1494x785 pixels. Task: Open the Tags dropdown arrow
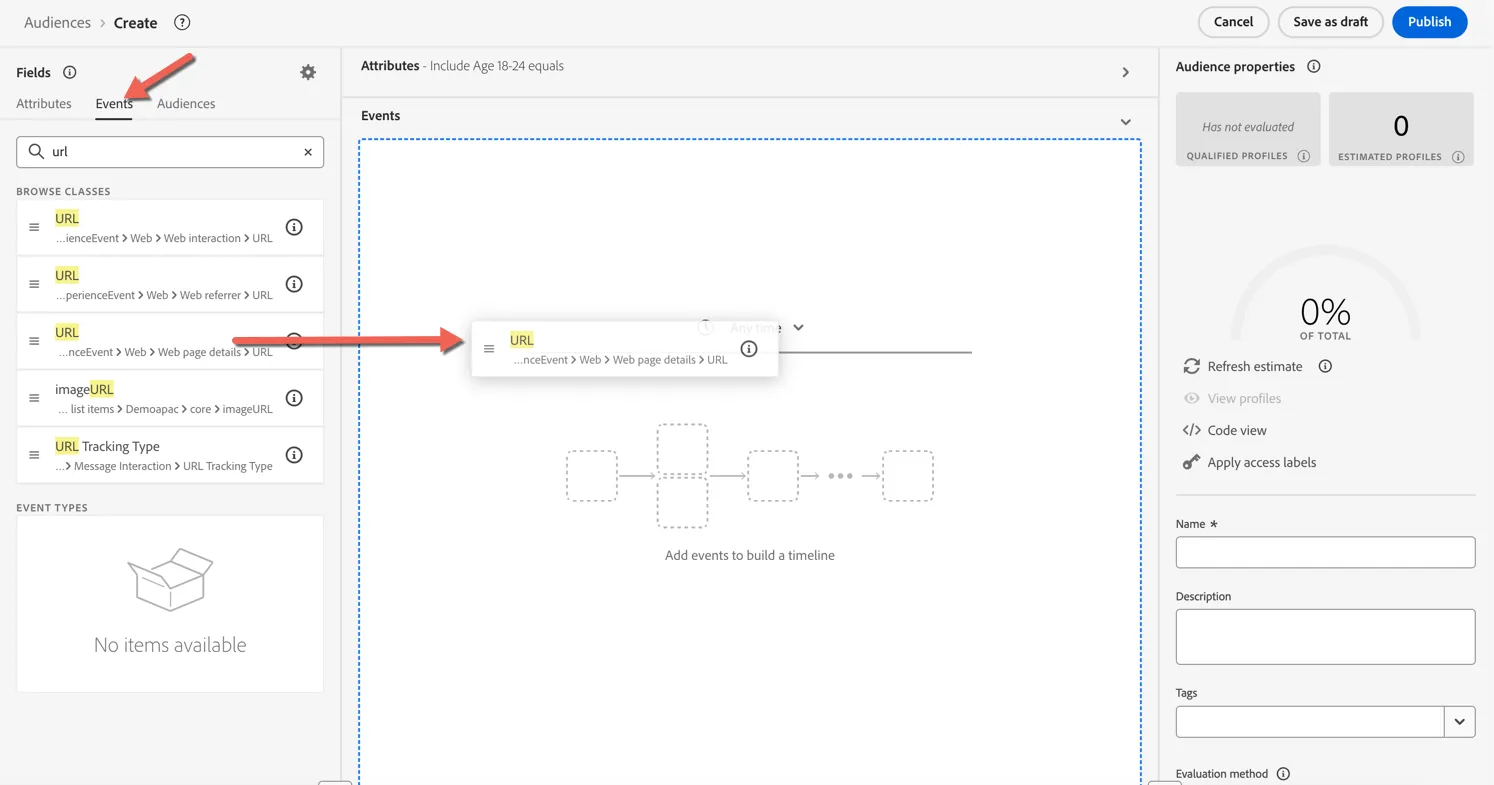click(x=1460, y=722)
